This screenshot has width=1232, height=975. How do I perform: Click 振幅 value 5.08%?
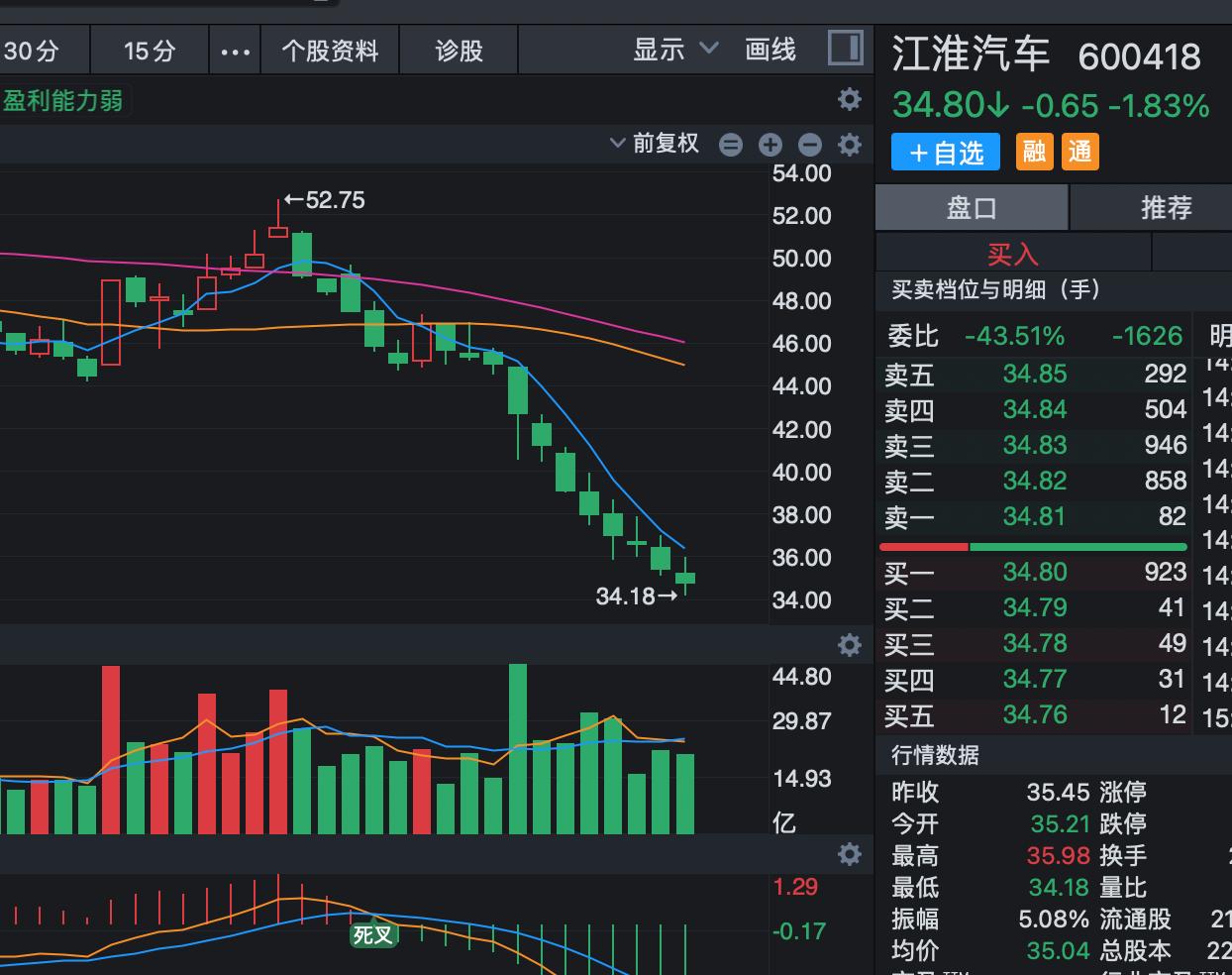click(1055, 920)
